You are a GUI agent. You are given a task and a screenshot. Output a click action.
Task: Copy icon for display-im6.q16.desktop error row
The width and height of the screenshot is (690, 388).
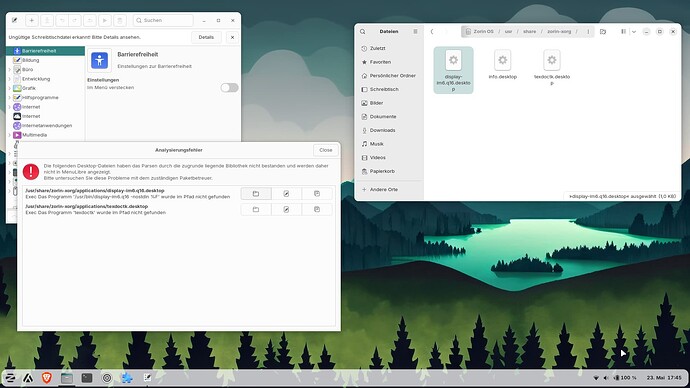coord(317,194)
